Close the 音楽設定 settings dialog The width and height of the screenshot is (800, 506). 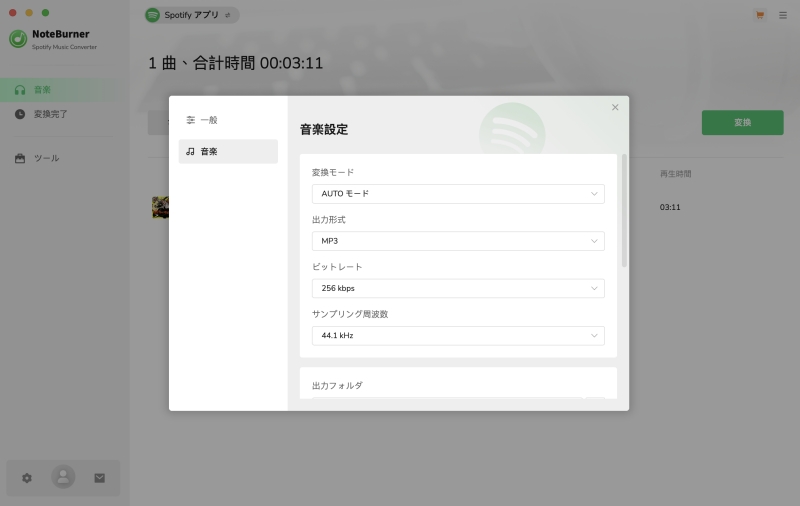click(x=615, y=107)
